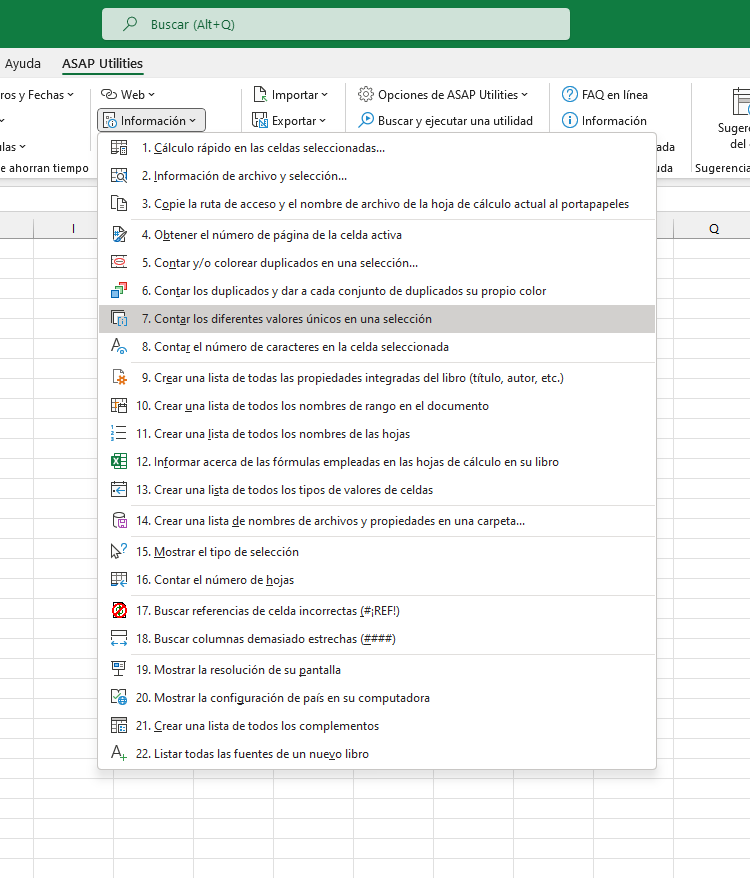Click the count unique values icon
750x878 pixels.
point(119,319)
